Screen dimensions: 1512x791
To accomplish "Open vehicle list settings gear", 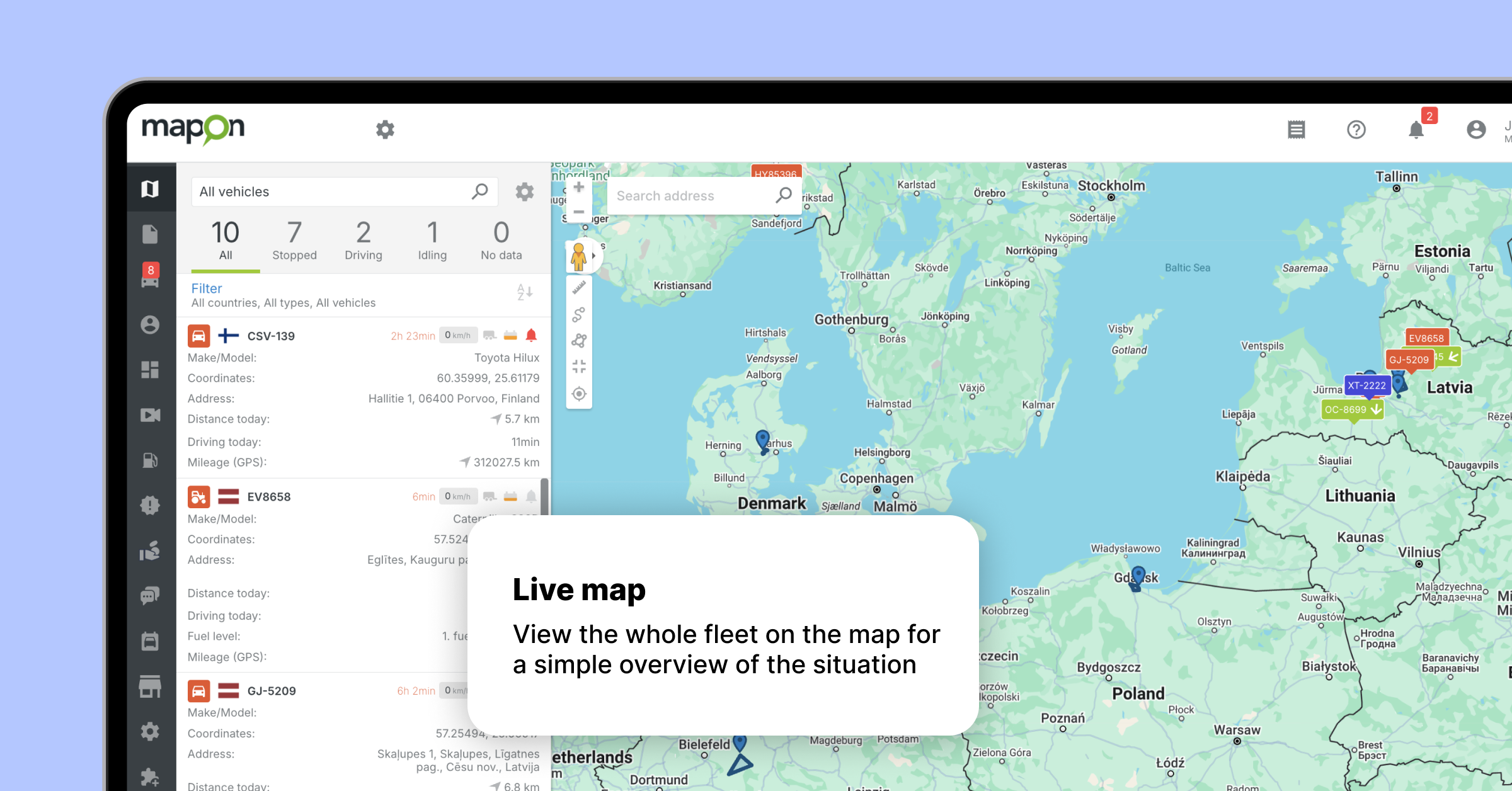I will [524, 191].
